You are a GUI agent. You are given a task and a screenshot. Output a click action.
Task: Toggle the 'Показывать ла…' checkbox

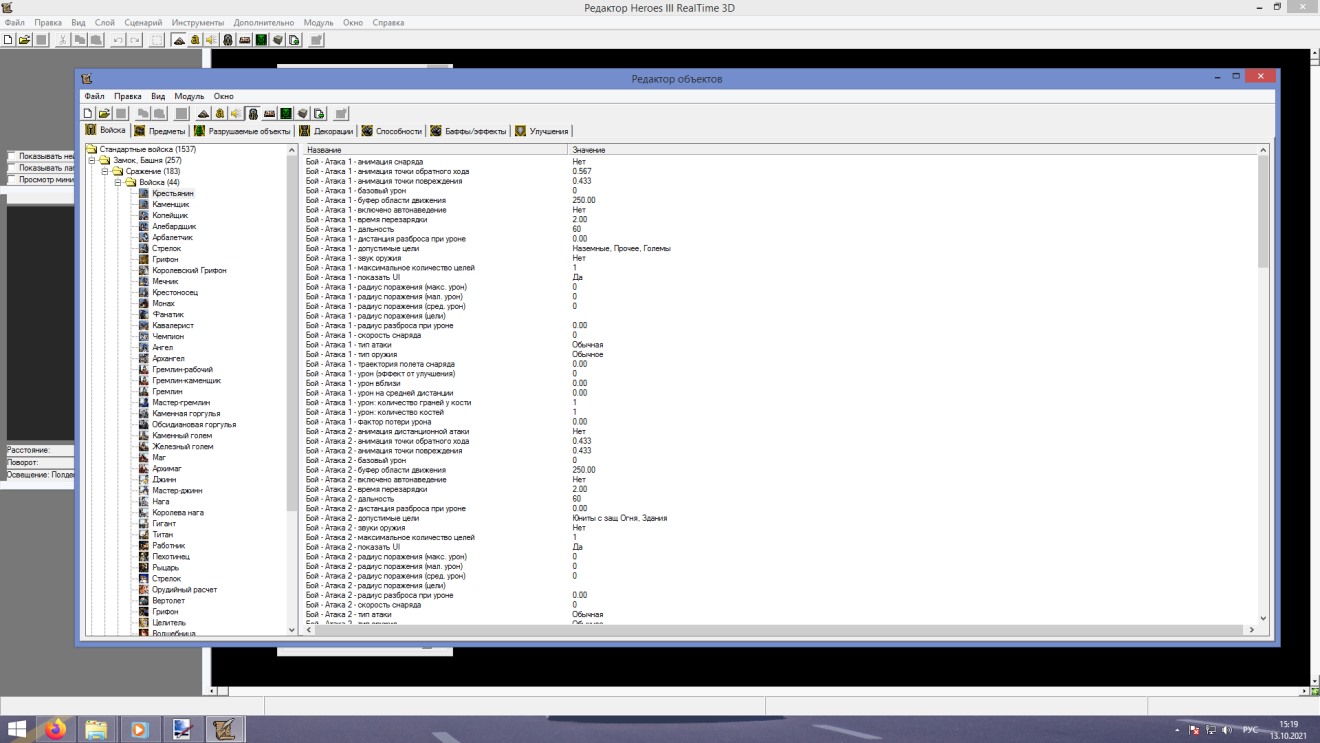[x=12, y=168]
